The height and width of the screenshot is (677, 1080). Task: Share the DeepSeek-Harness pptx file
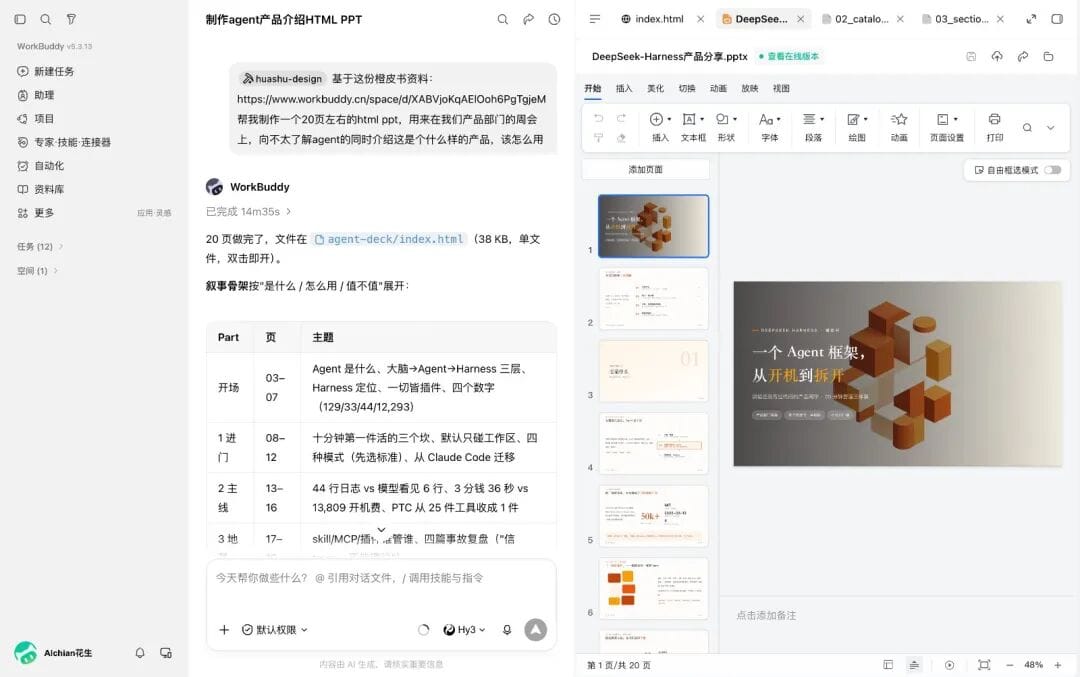[x=1023, y=56]
